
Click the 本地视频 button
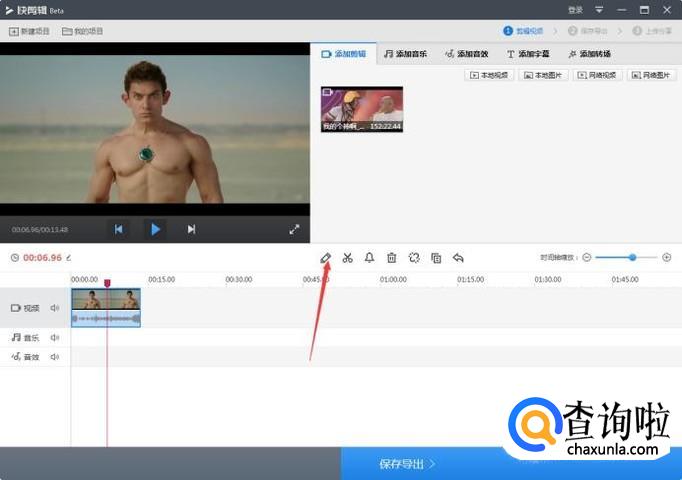coord(490,75)
